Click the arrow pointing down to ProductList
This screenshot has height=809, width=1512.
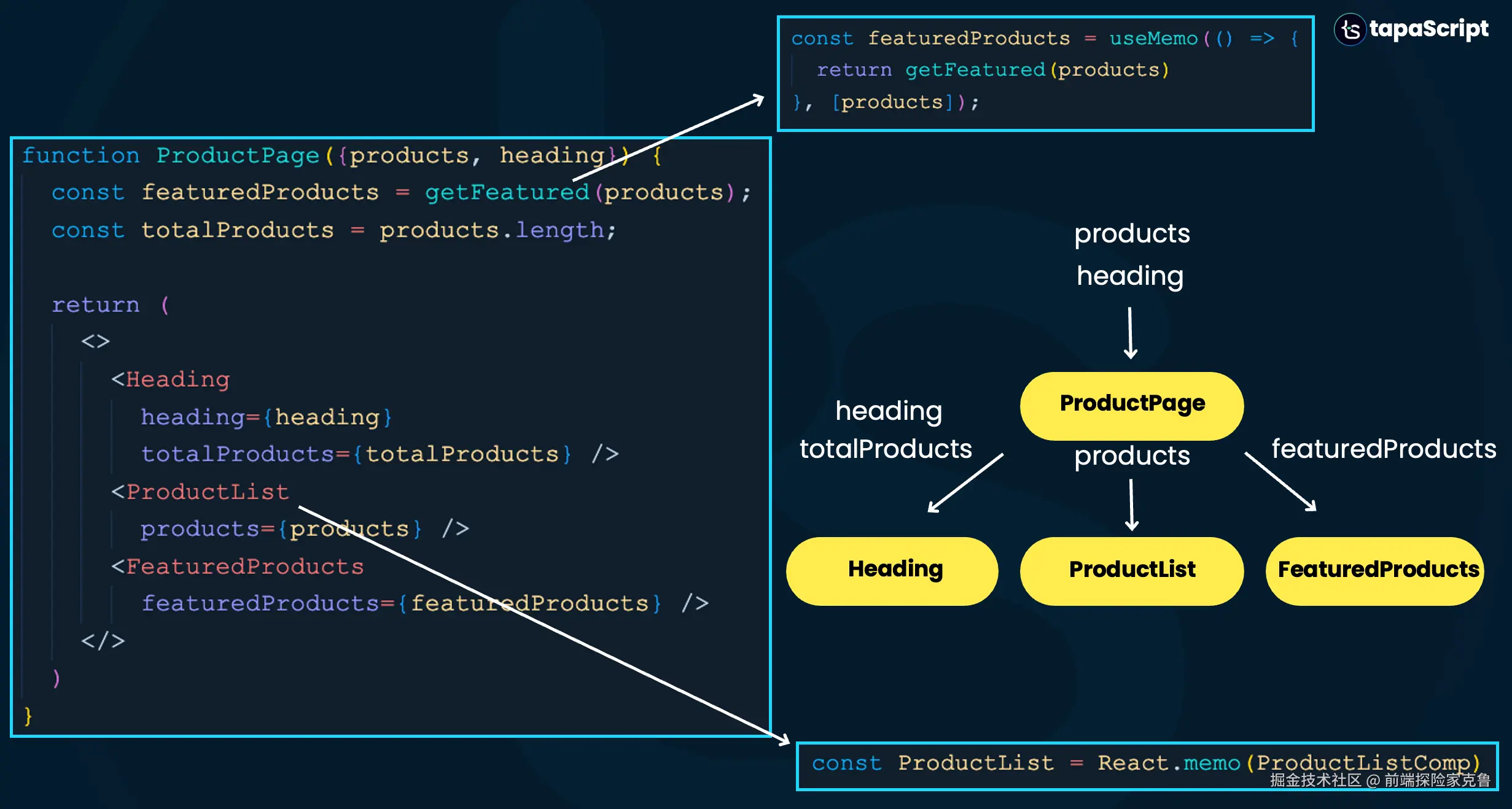1131,505
